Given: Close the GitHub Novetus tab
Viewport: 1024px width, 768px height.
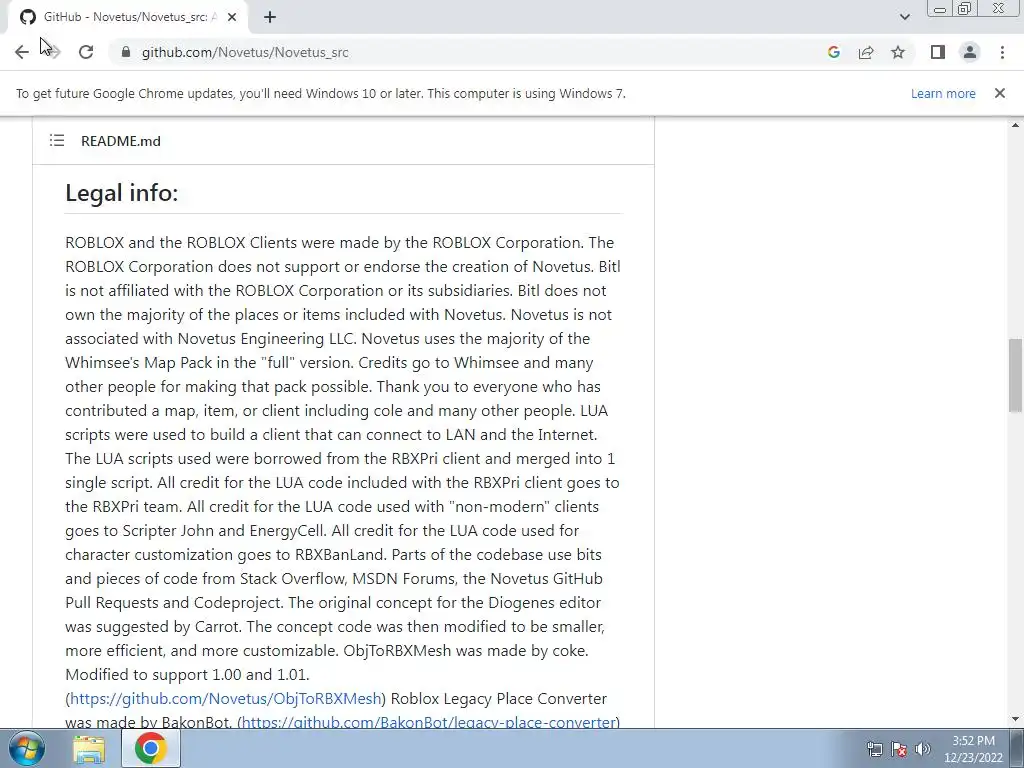Looking at the screenshot, I should tap(232, 17).
